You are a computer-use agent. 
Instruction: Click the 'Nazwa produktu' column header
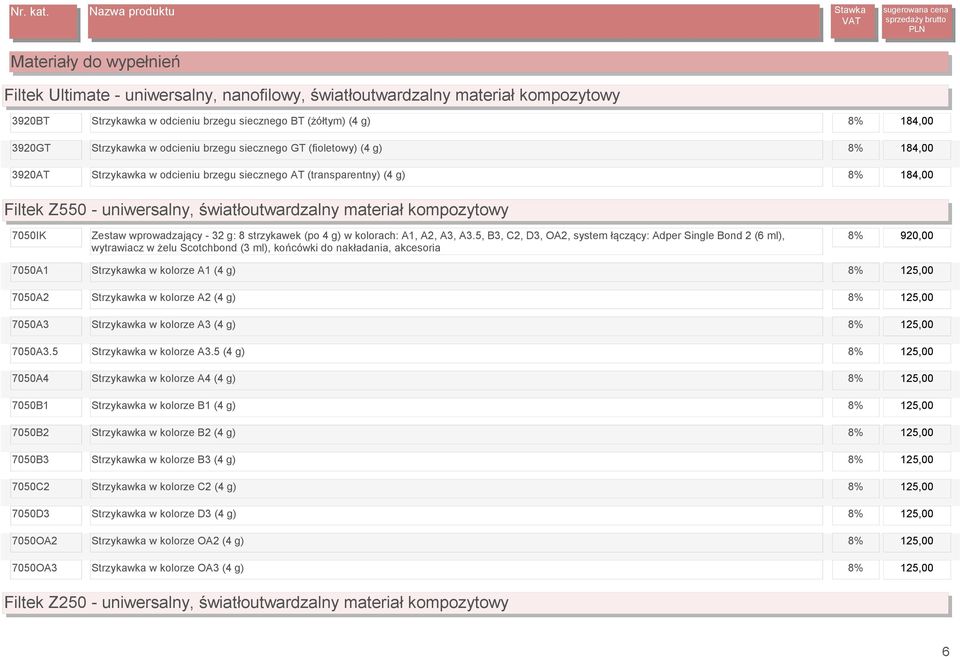click(x=454, y=23)
